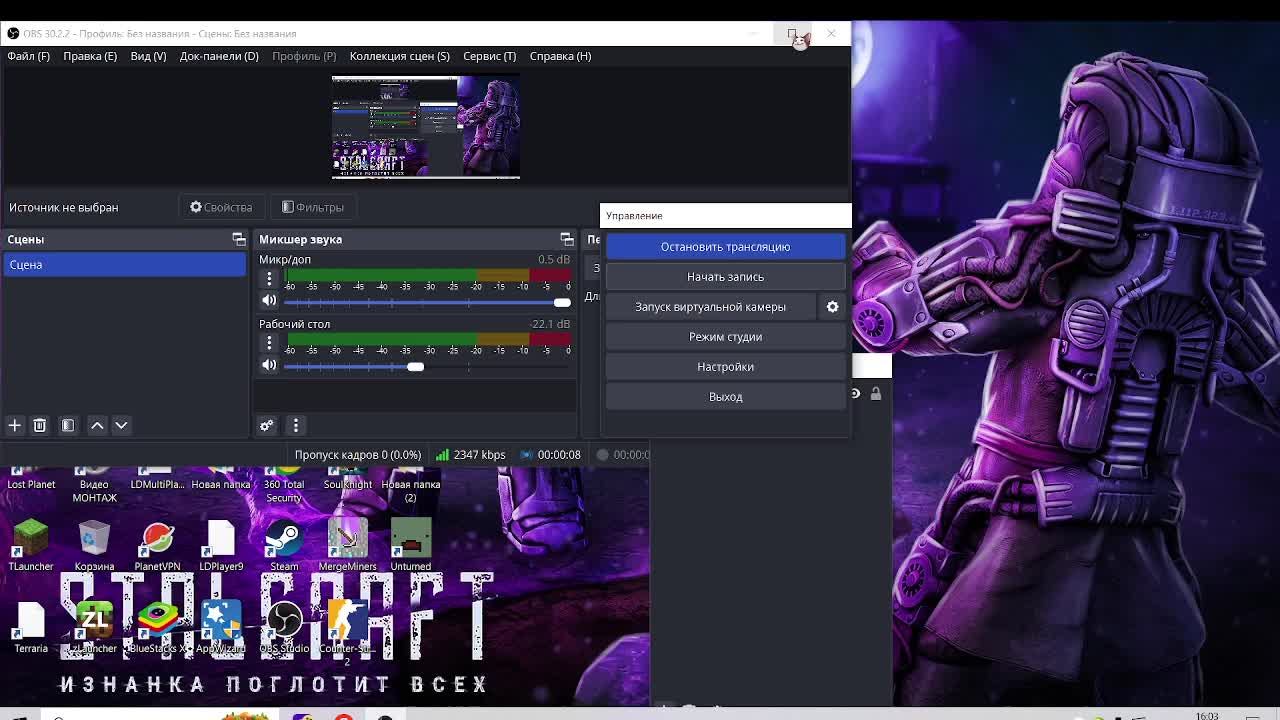Open options menu for Микр/доп channel

[269, 278]
